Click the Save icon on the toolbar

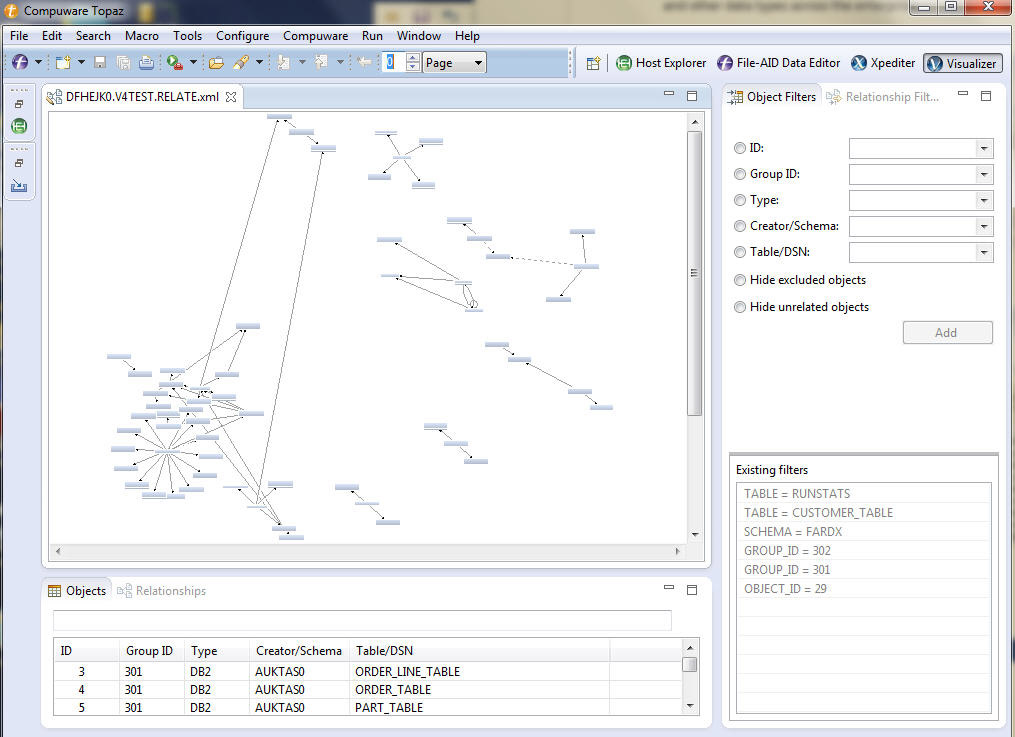102,62
